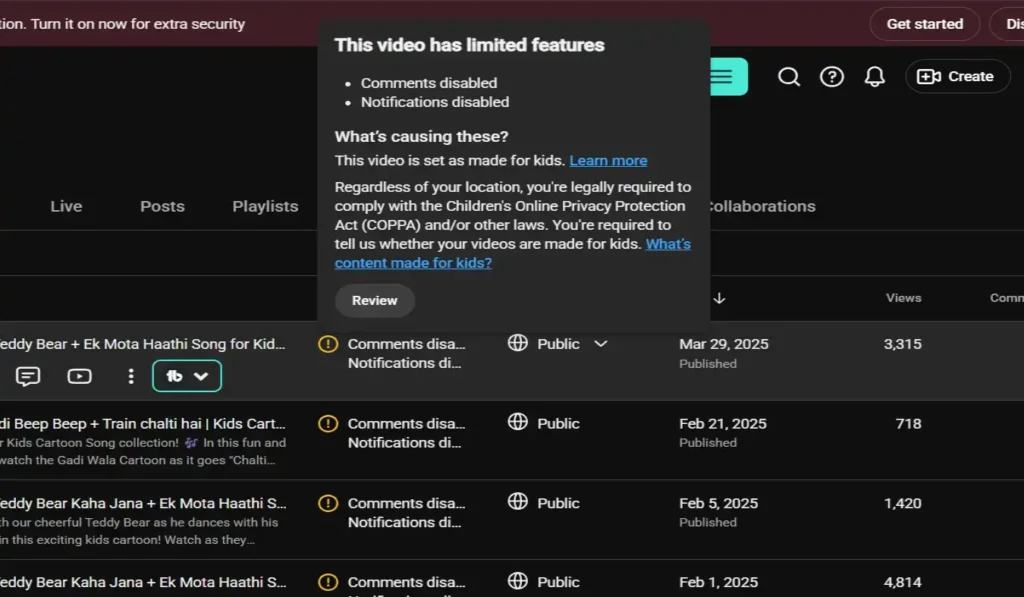
Task: Sort by date using the down arrow
Action: 719,298
